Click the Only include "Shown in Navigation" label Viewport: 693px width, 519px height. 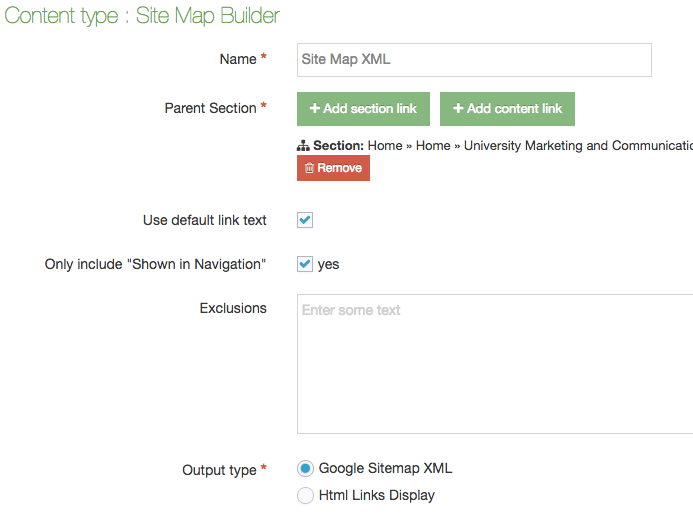tap(155, 264)
